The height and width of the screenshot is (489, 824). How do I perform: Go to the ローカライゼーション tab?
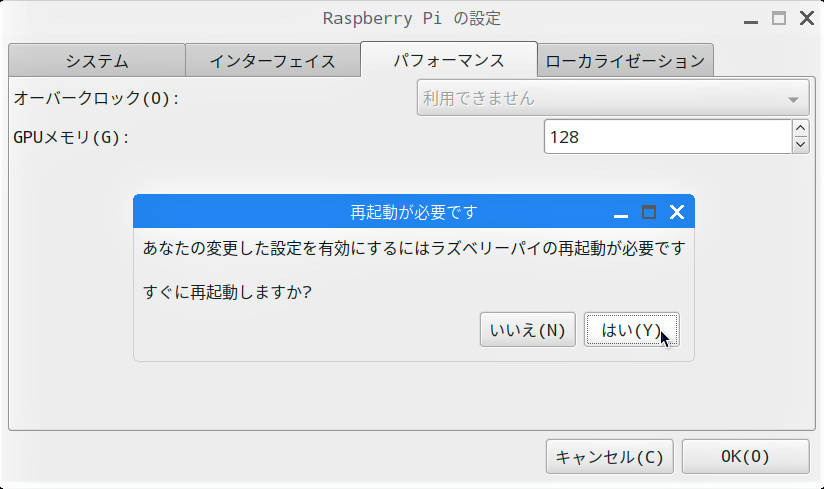625,60
